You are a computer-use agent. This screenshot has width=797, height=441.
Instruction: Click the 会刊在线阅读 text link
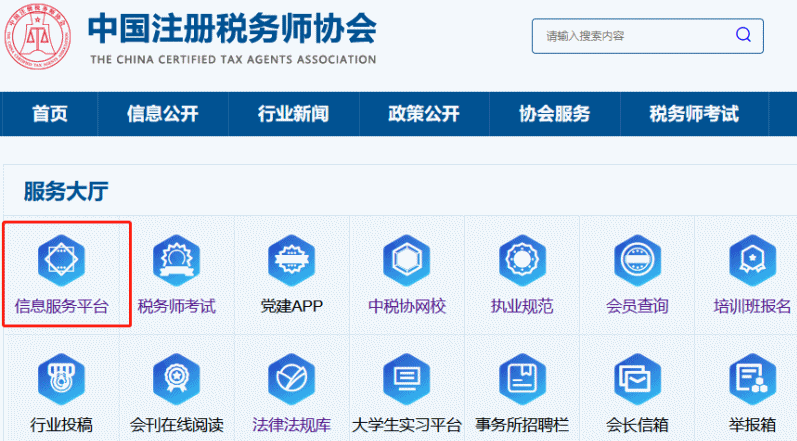(176, 425)
